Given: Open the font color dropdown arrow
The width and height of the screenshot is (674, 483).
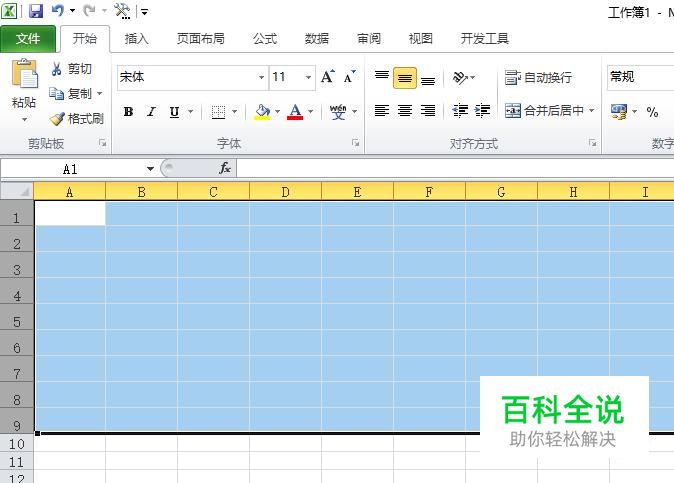Looking at the screenshot, I should [310, 112].
